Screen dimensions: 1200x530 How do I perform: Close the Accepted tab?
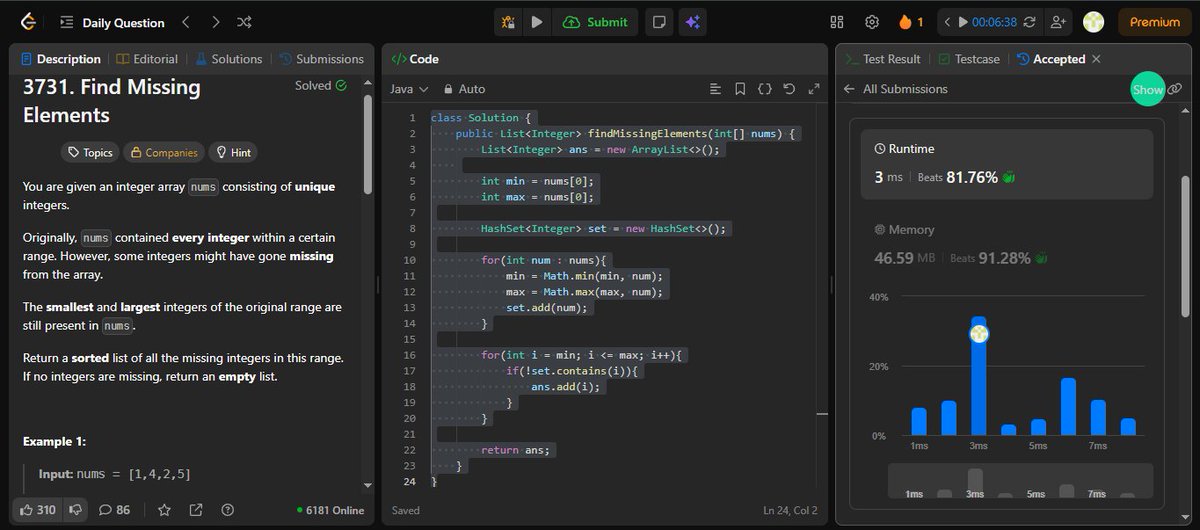(x=1096, y=59)
